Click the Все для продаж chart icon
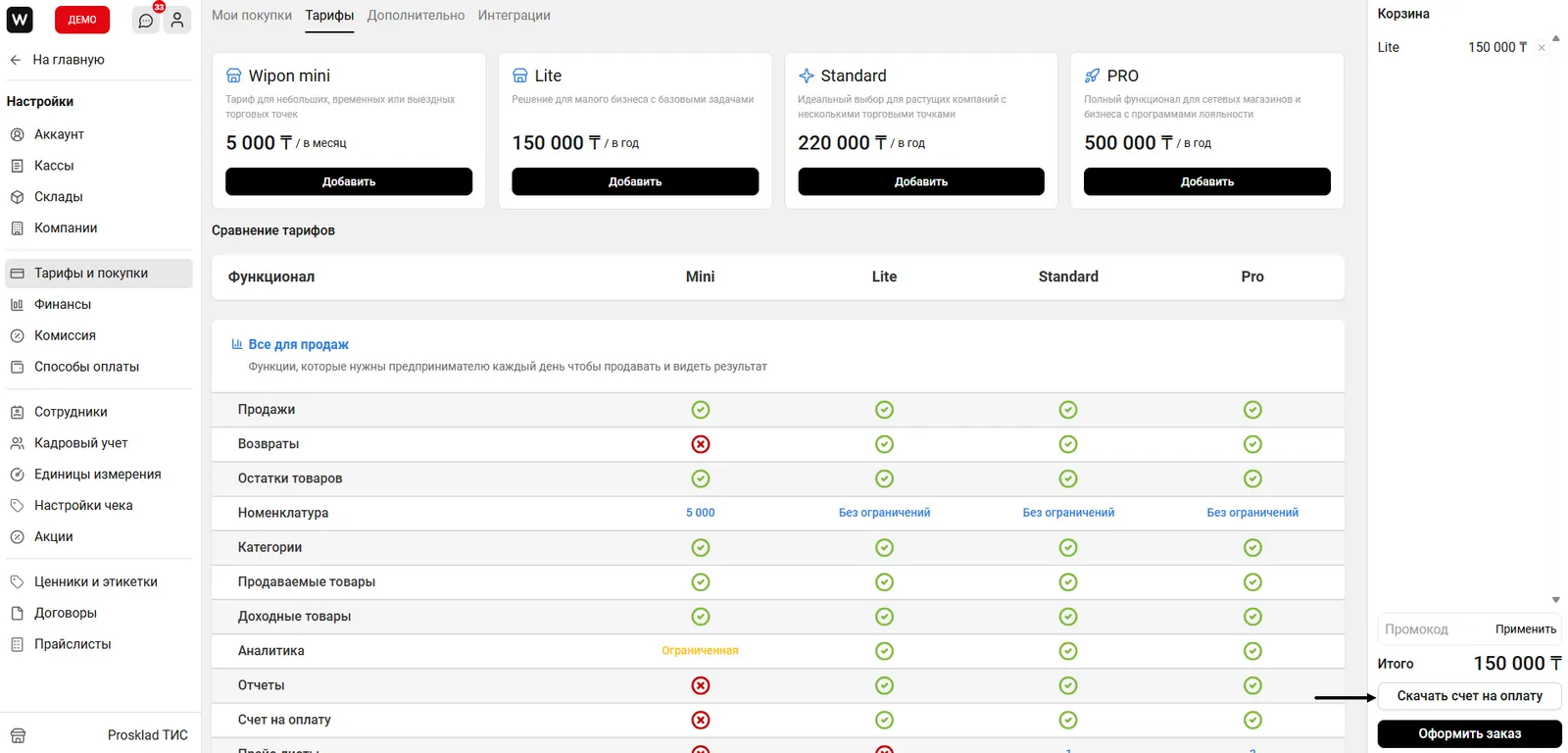 pyautogui.click(x=236, y=344)
